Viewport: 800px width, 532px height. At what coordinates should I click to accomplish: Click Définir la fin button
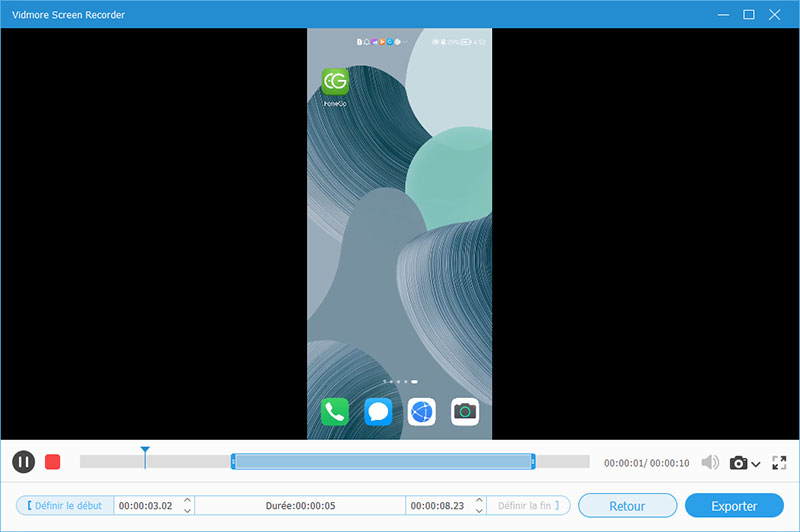528,506
